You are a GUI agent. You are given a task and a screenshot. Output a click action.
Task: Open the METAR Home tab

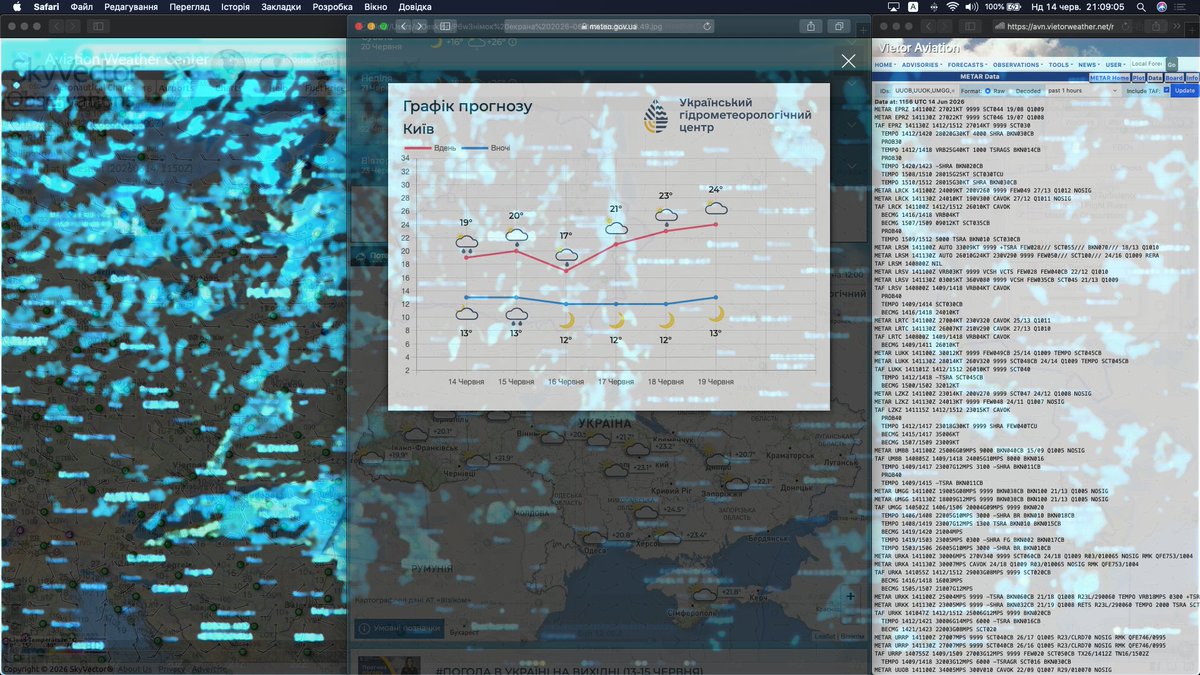point(1109,78)
